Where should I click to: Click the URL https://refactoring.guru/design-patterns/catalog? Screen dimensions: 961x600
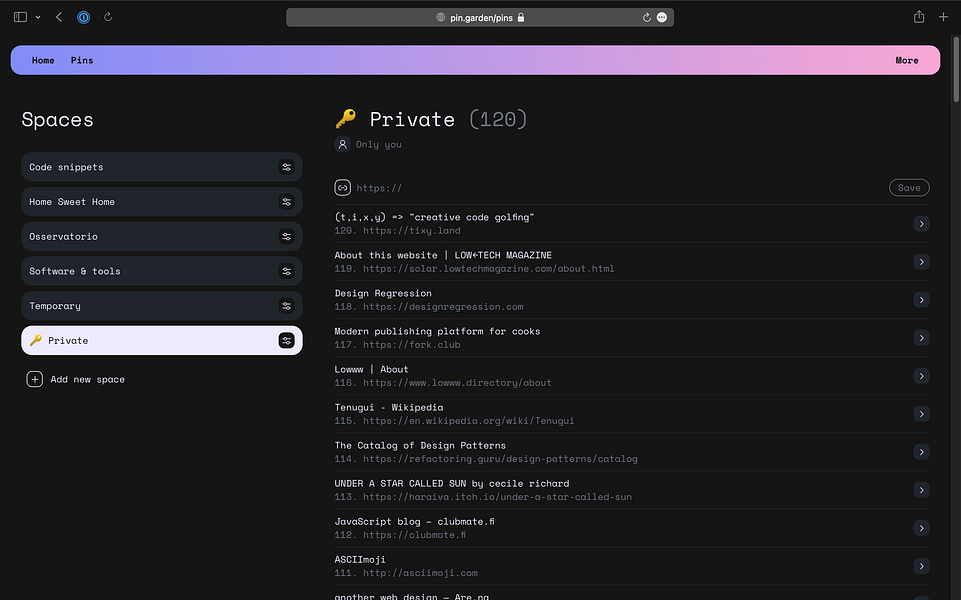500,458
